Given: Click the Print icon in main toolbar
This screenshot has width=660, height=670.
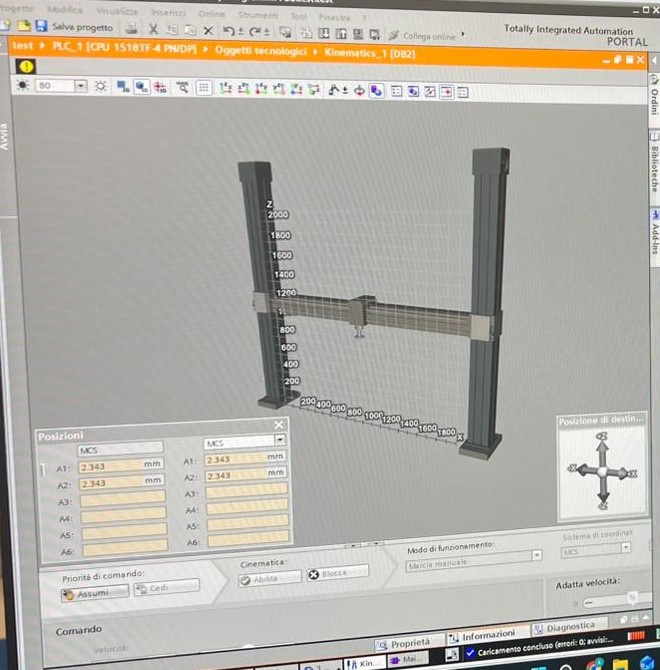Looking at the screenshot, I should coord(131,29).
